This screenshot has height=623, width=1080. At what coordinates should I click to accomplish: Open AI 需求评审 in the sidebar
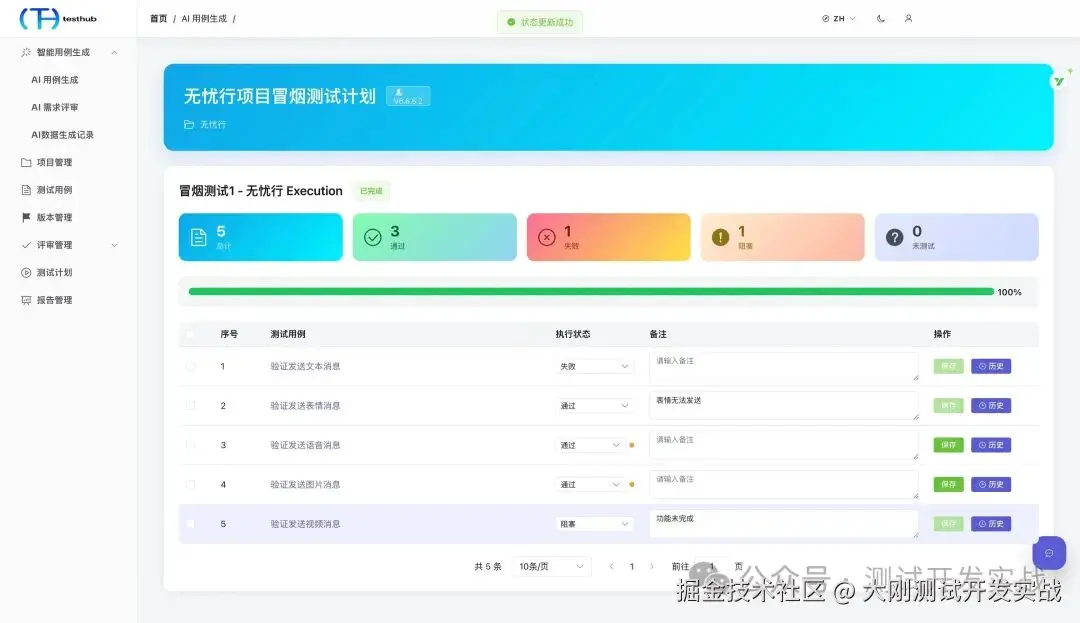(55, 107)
